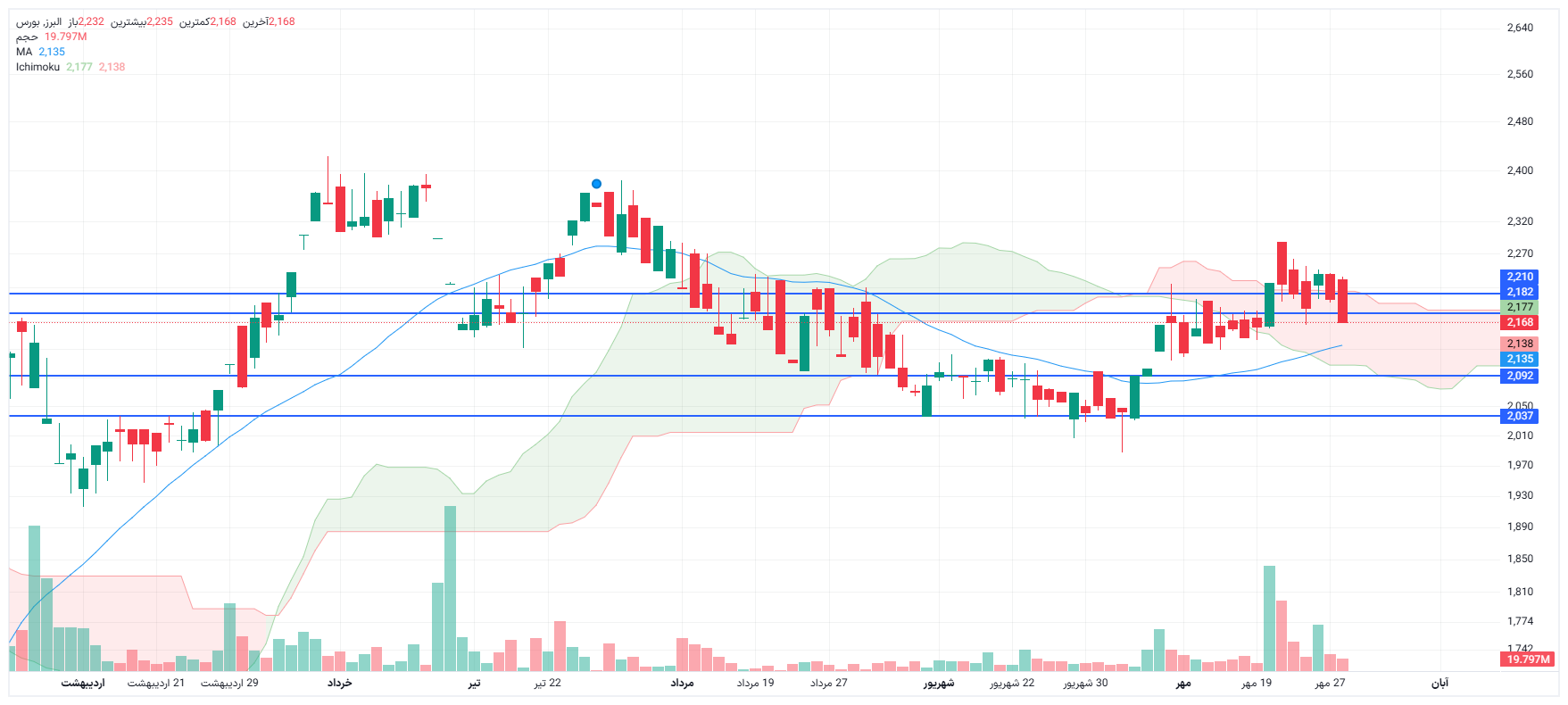Click the blue 2,210 price axis tag

pos(1520,277)
